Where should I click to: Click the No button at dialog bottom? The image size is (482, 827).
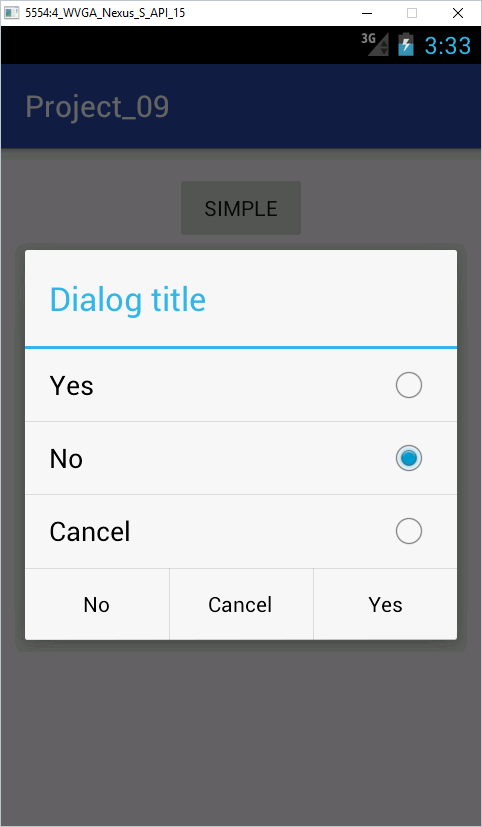97,604
